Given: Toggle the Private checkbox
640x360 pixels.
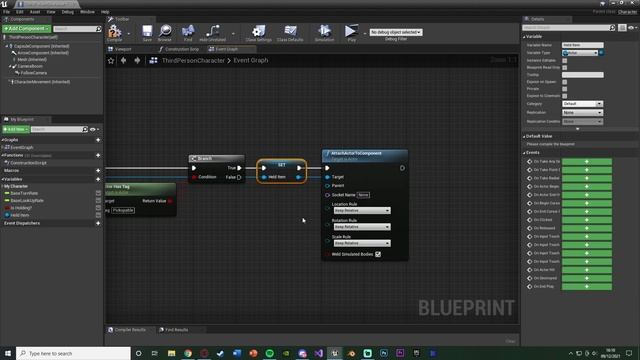Looking at the screenshot, I should coord(564,89).
